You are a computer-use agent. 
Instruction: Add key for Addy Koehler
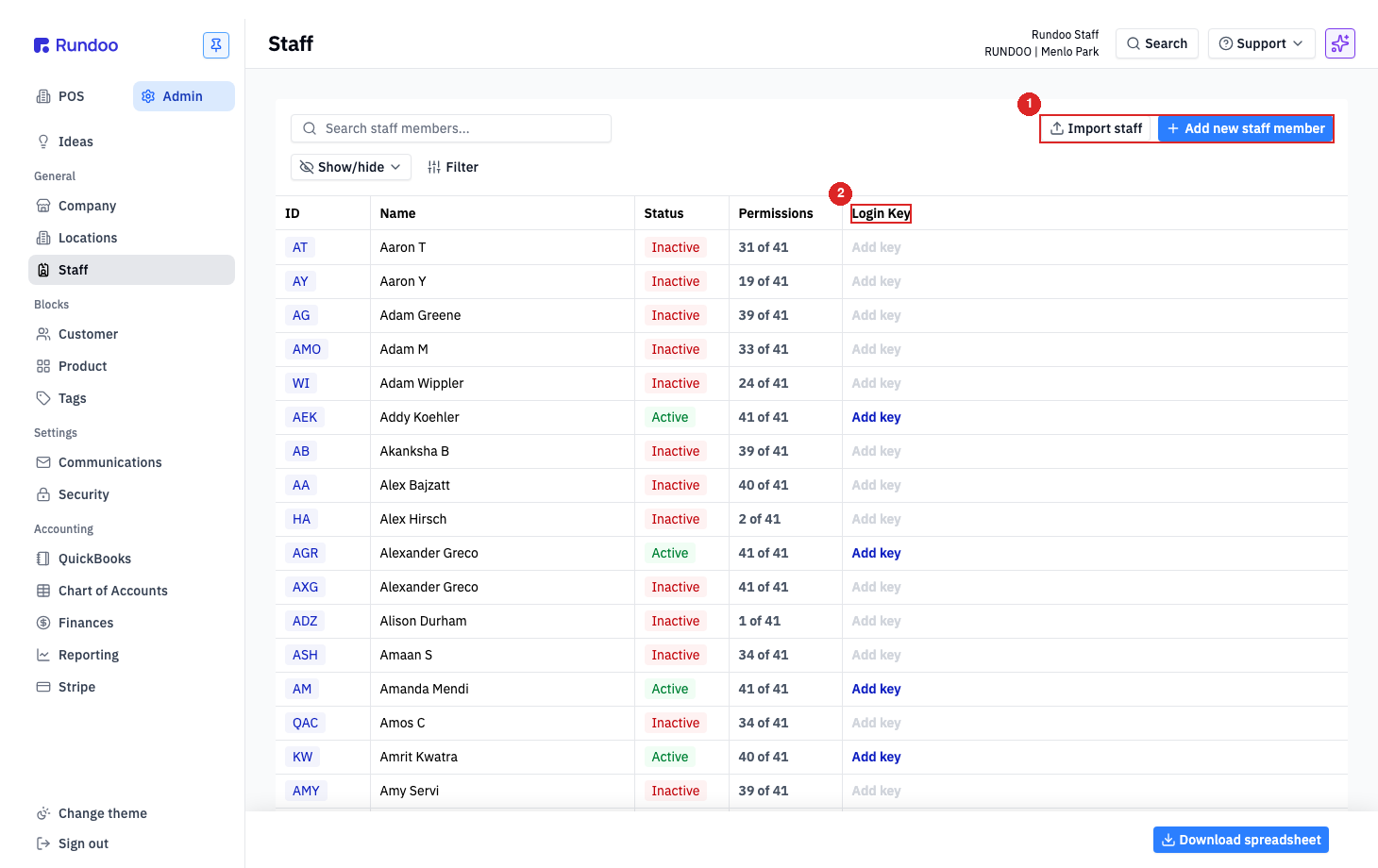pyautogui.click(x=876, y=417)
